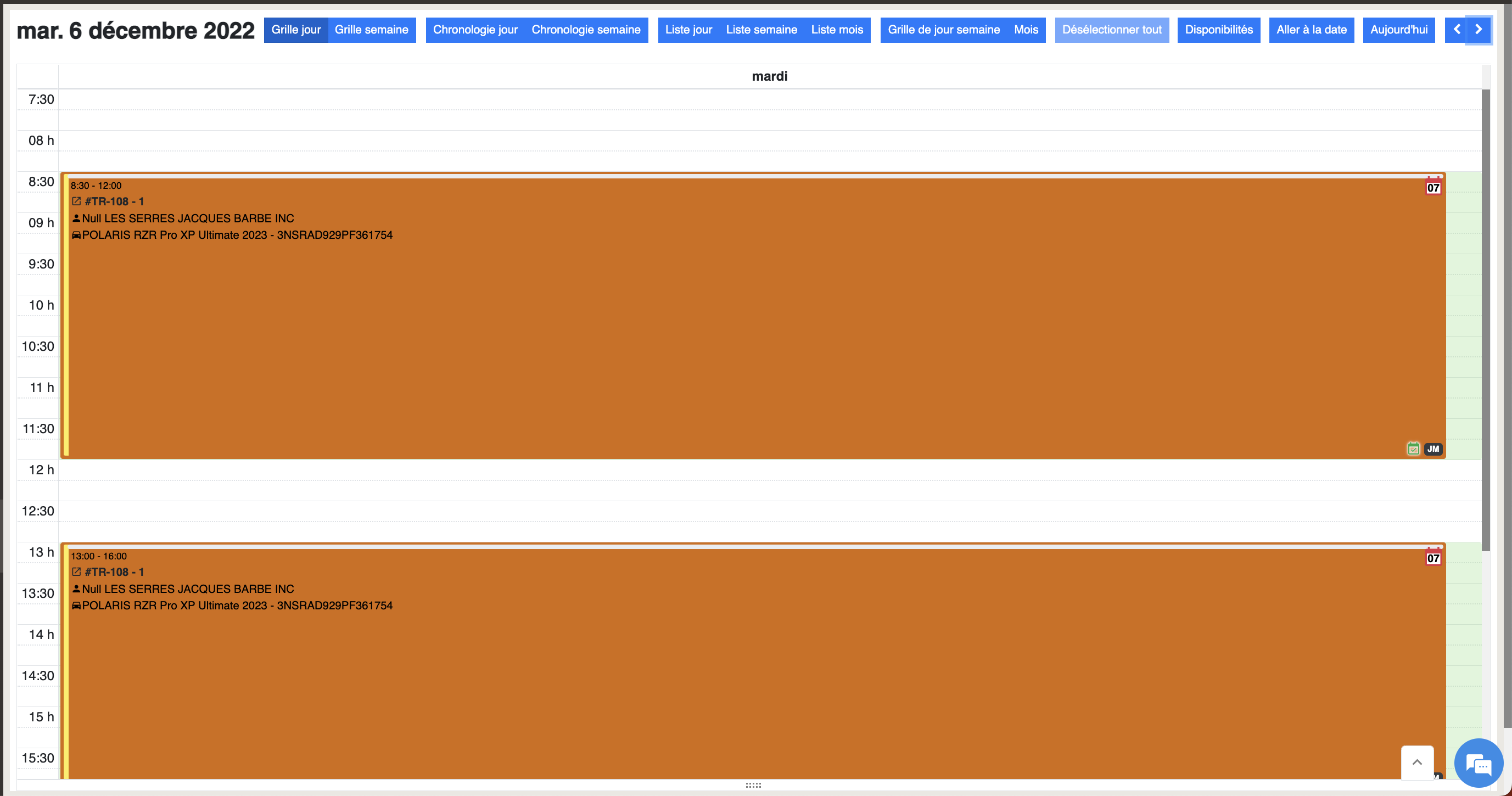Switch to the Mois view
Image resolution: width=1512 pixels, height=796 pixels.
point(1026,30)
